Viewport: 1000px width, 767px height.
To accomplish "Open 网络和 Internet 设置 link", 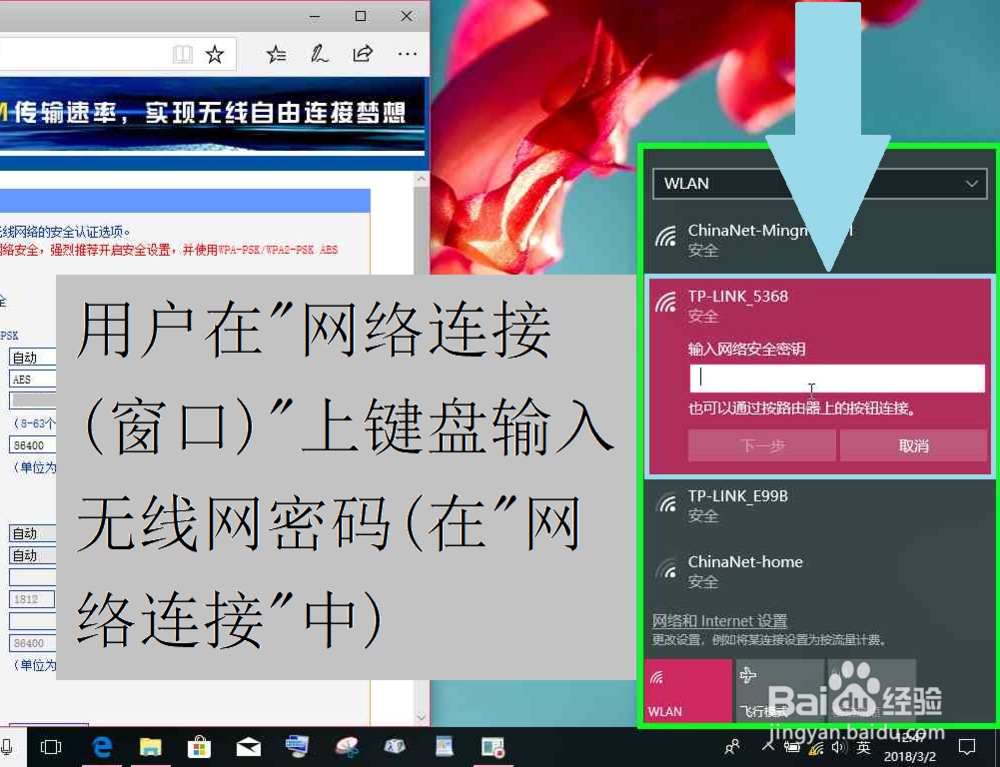I will click(718, 621).
